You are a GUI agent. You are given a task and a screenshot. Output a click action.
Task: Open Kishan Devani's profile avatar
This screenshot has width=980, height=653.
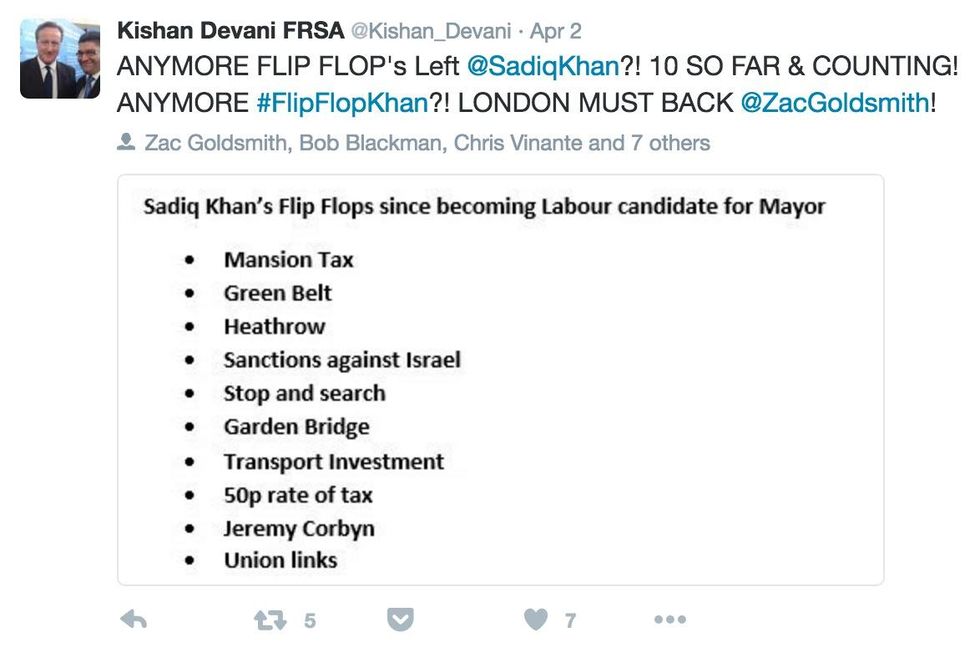60,58
